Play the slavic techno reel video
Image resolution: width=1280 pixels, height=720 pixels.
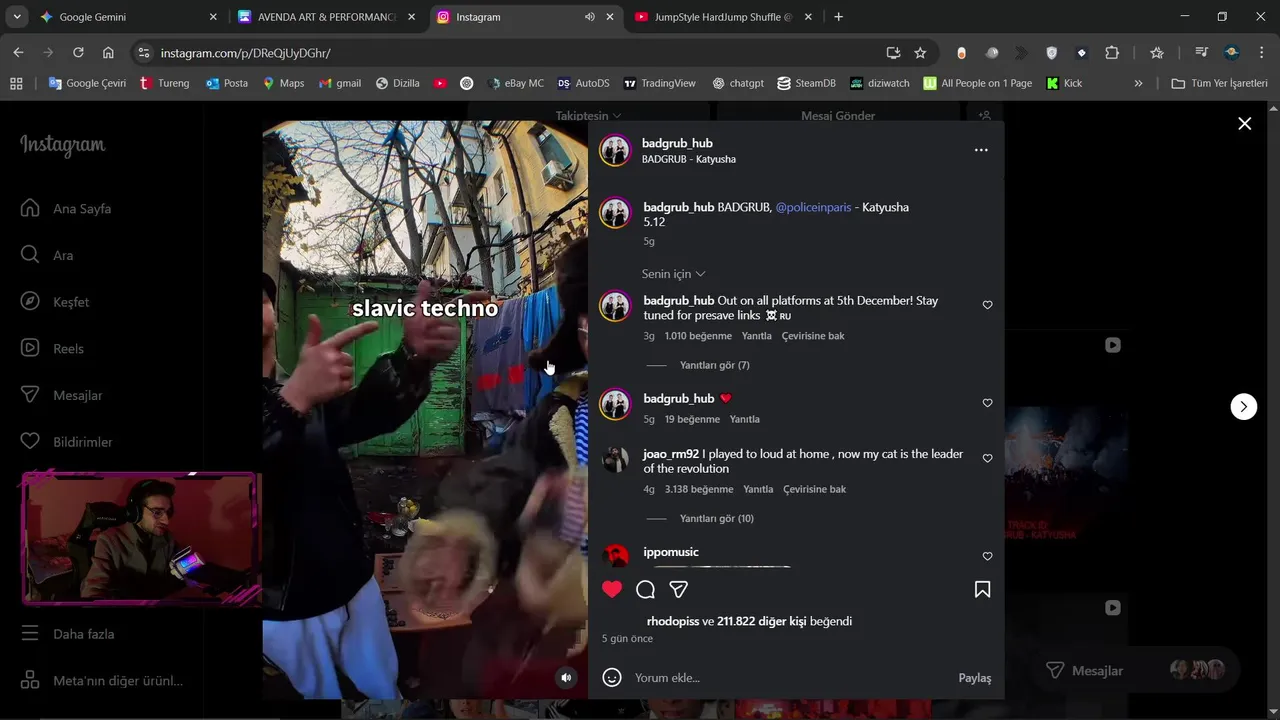425,410
